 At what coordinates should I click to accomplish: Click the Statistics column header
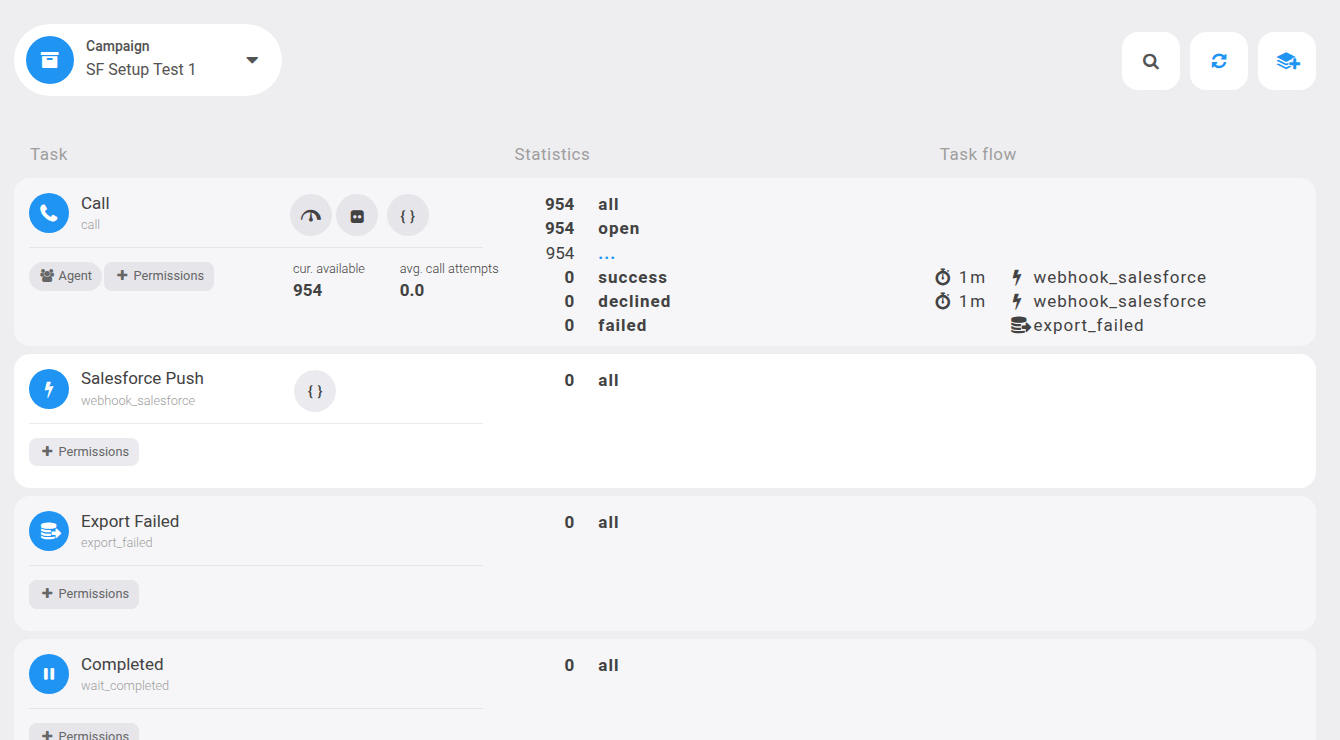click(x=552, y=154)
